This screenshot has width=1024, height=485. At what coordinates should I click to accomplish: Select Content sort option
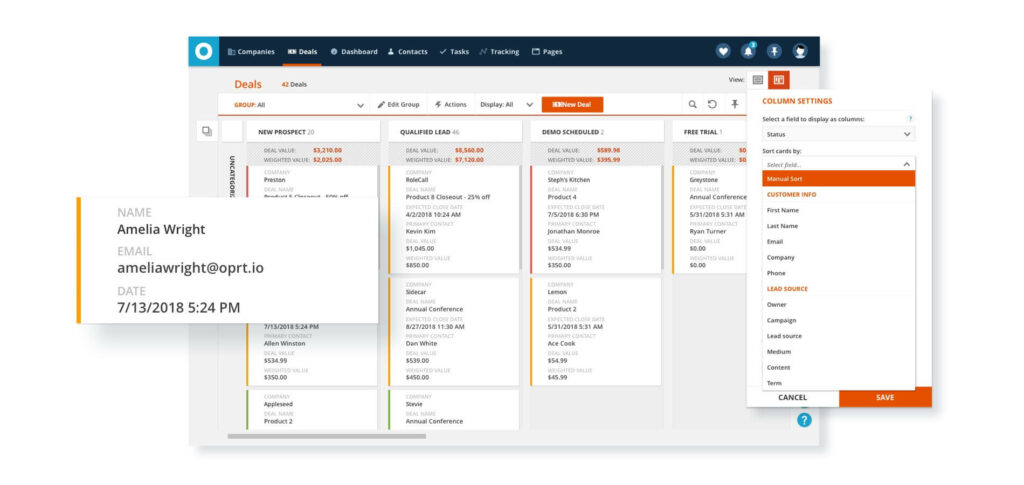pyautogui.click(x=839, y=367)
